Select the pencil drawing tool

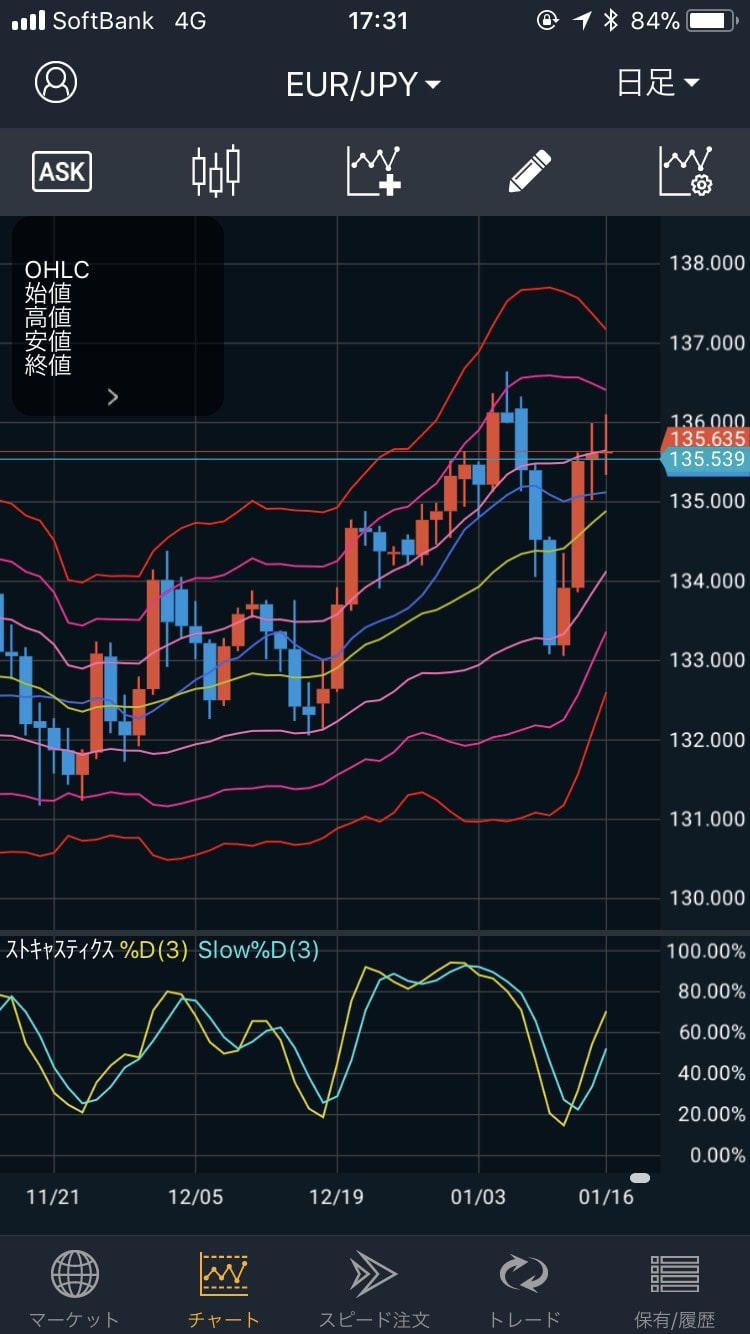530,171
